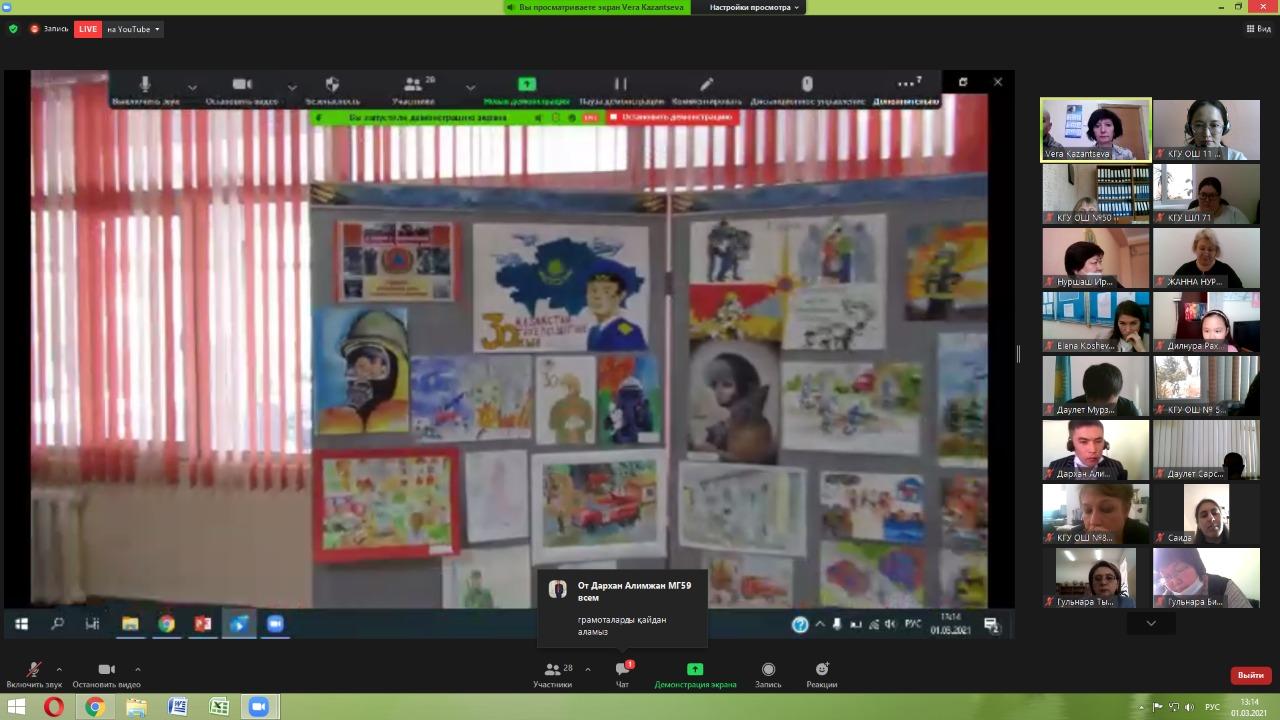Start screen sharing with Демонстрация экрана

click(695, 674)
